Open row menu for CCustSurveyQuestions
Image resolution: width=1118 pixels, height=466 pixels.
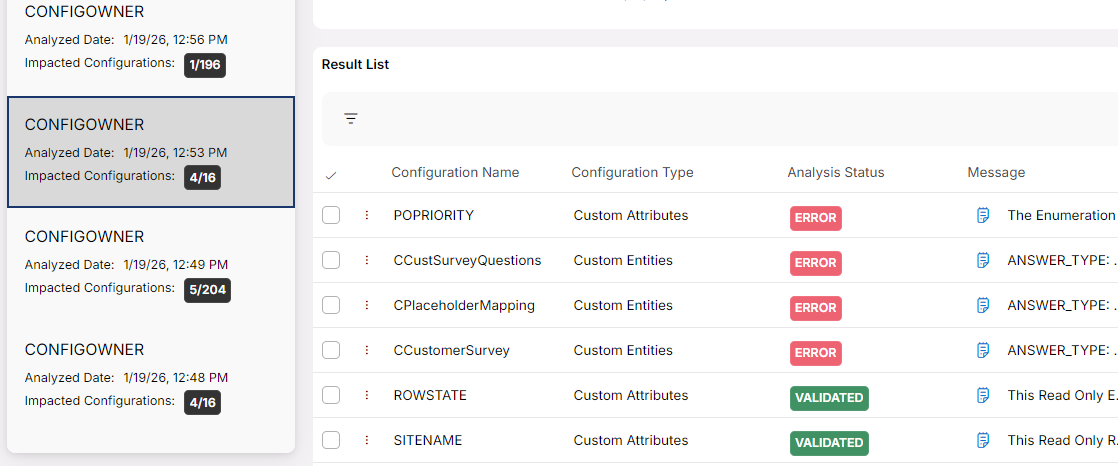point(366,260)
